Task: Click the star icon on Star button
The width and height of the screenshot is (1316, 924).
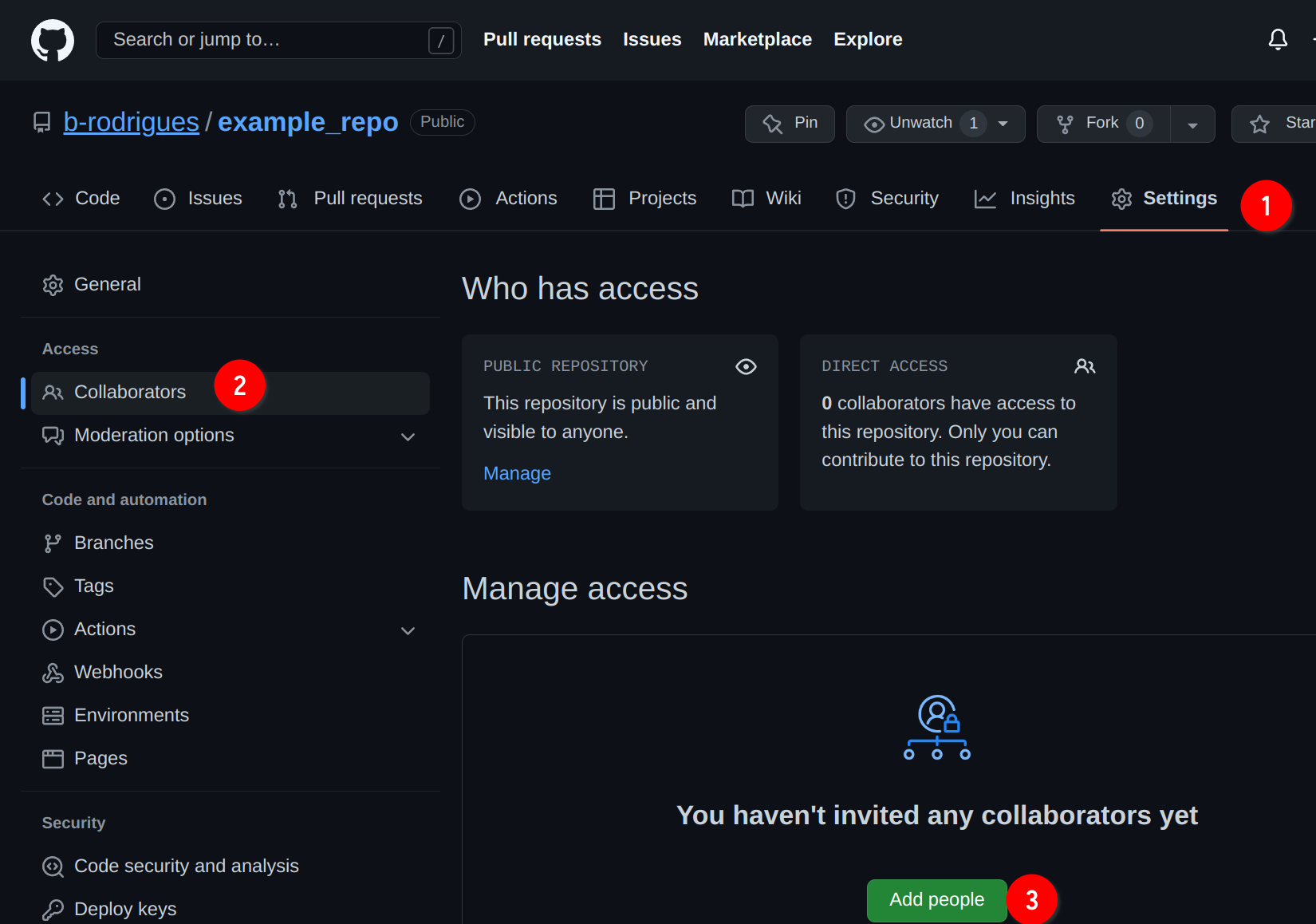Action: 1259,124
